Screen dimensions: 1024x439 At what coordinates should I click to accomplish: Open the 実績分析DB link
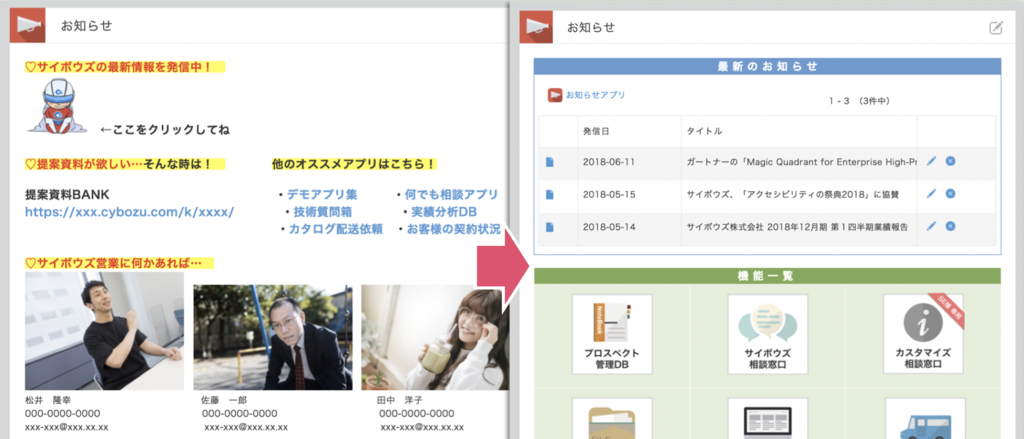(x=443, y=212)
